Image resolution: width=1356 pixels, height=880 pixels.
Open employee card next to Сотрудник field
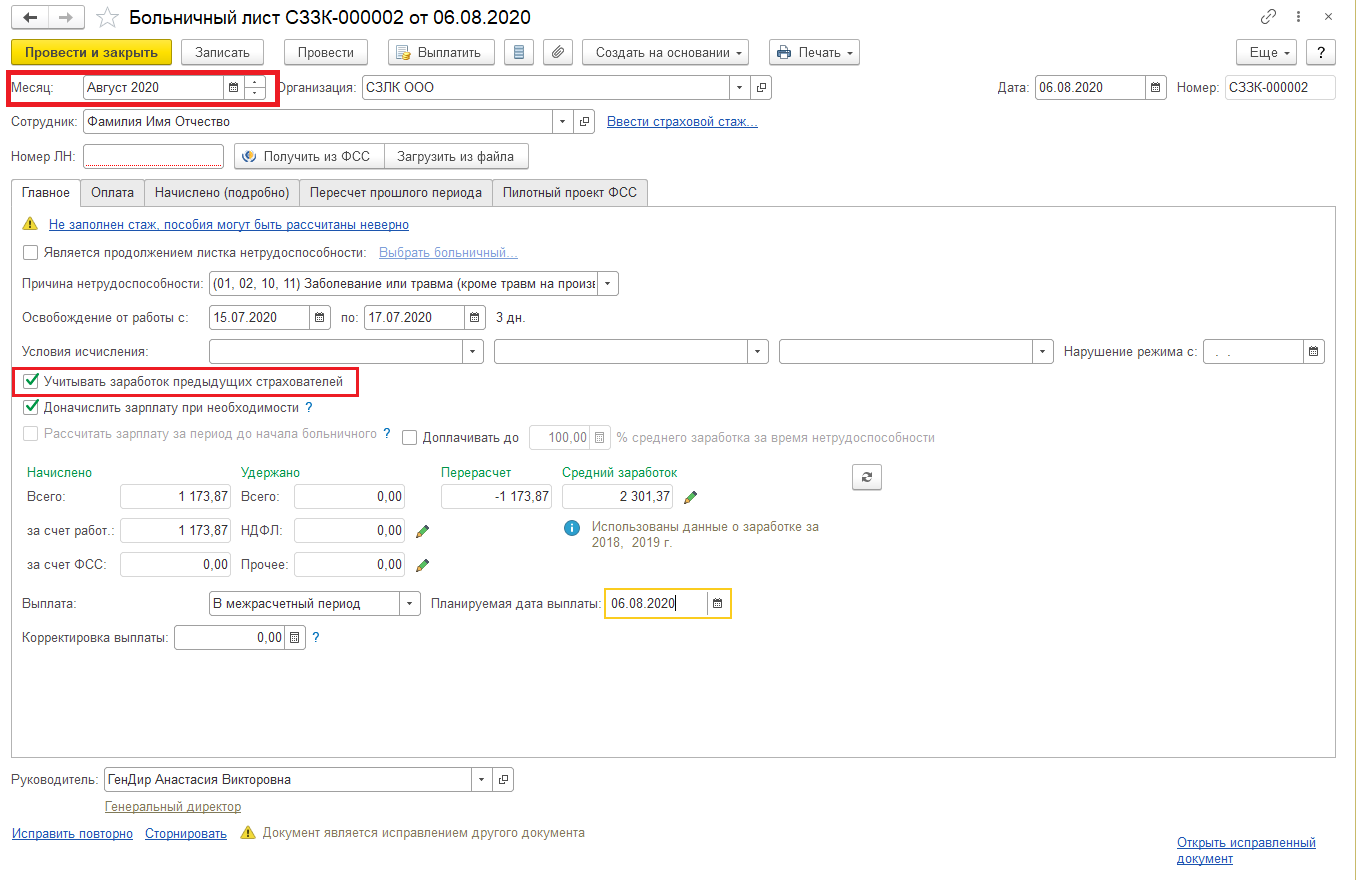pos(586,122)
